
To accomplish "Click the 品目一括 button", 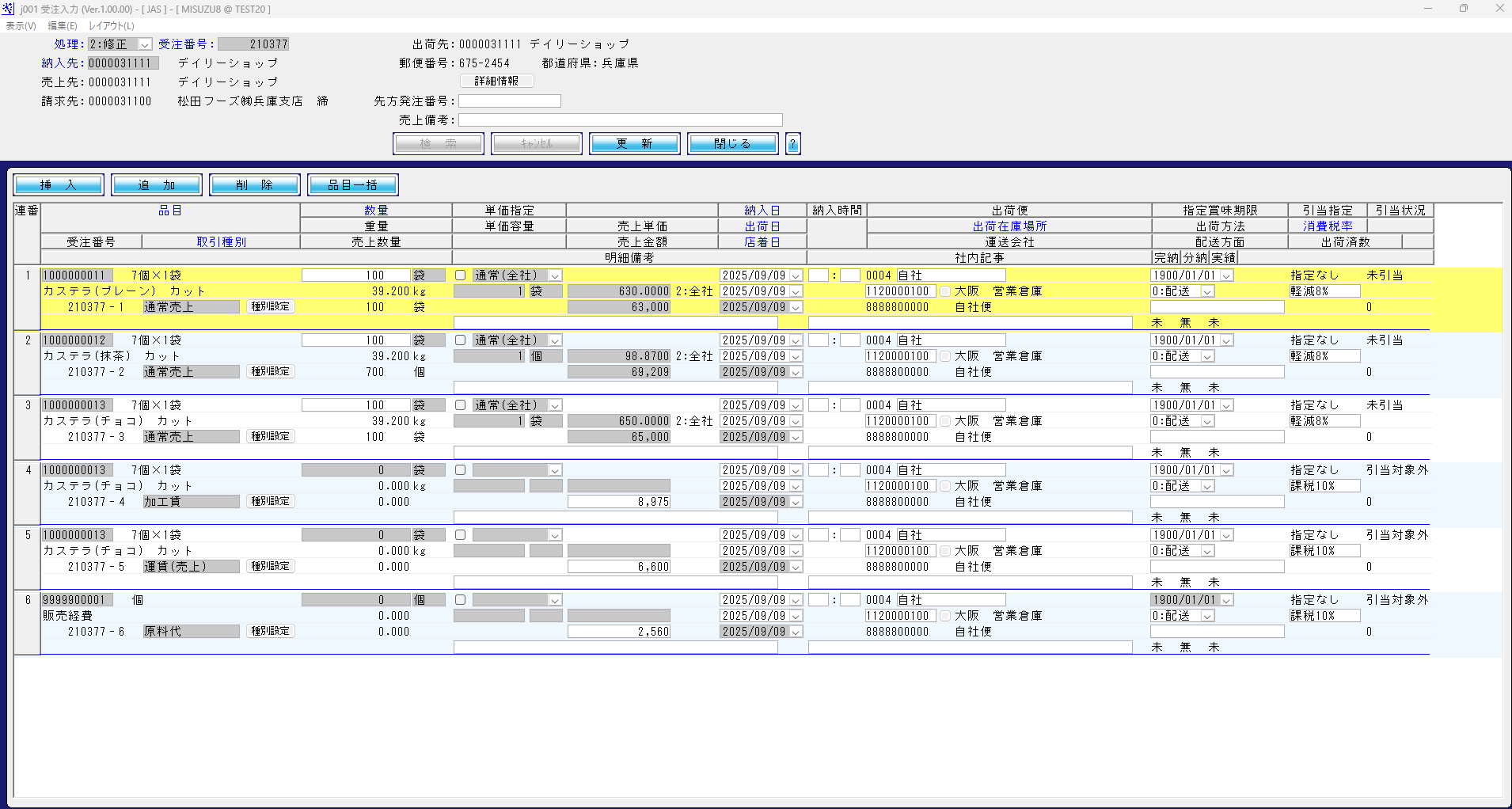I will [353, 185].
